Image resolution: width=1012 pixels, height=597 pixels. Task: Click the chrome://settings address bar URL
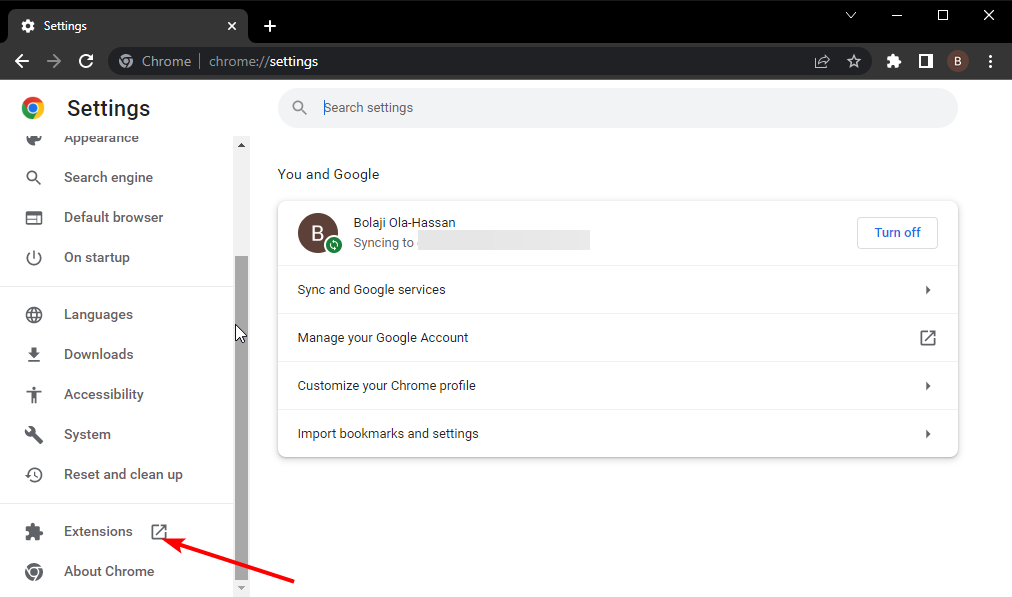263,61
